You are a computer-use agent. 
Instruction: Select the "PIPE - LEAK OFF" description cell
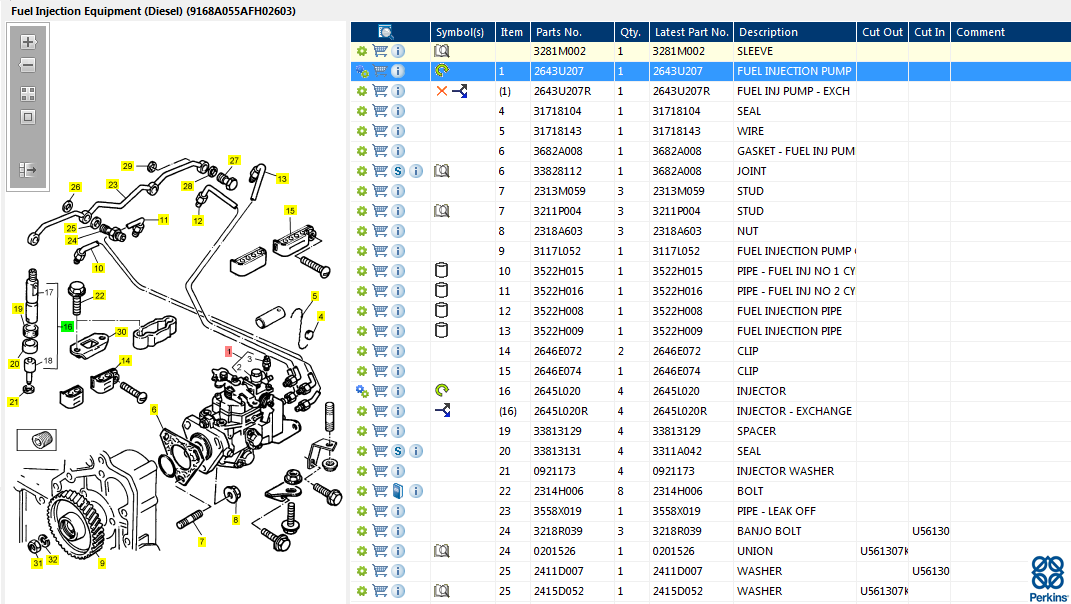tap(795, 511)
